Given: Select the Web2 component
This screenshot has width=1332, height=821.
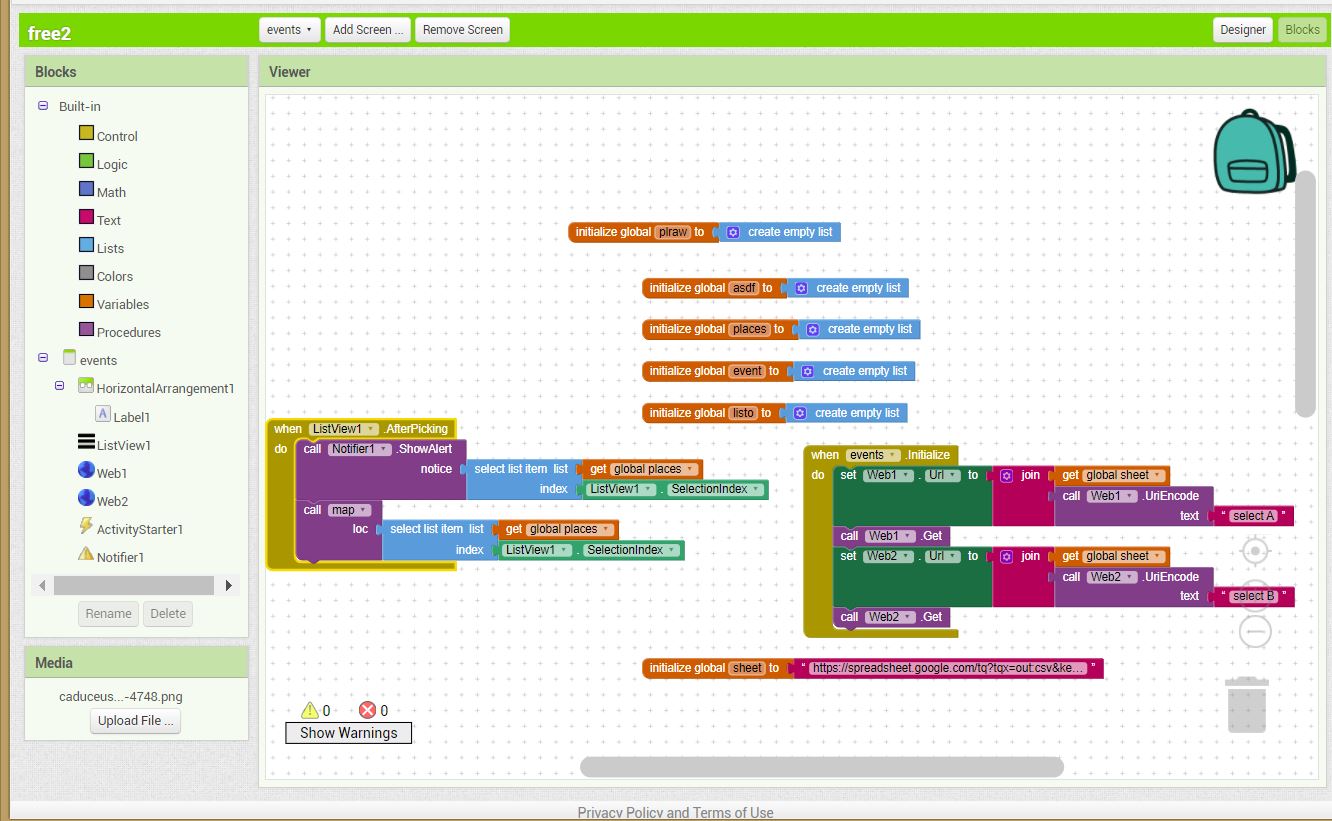Looking at the screenshot, I should pos(112,501).
